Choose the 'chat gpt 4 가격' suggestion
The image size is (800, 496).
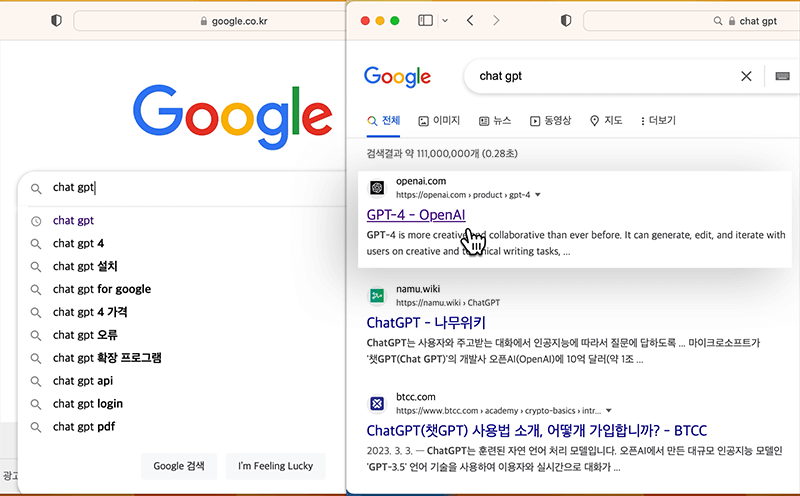point(90,312)
